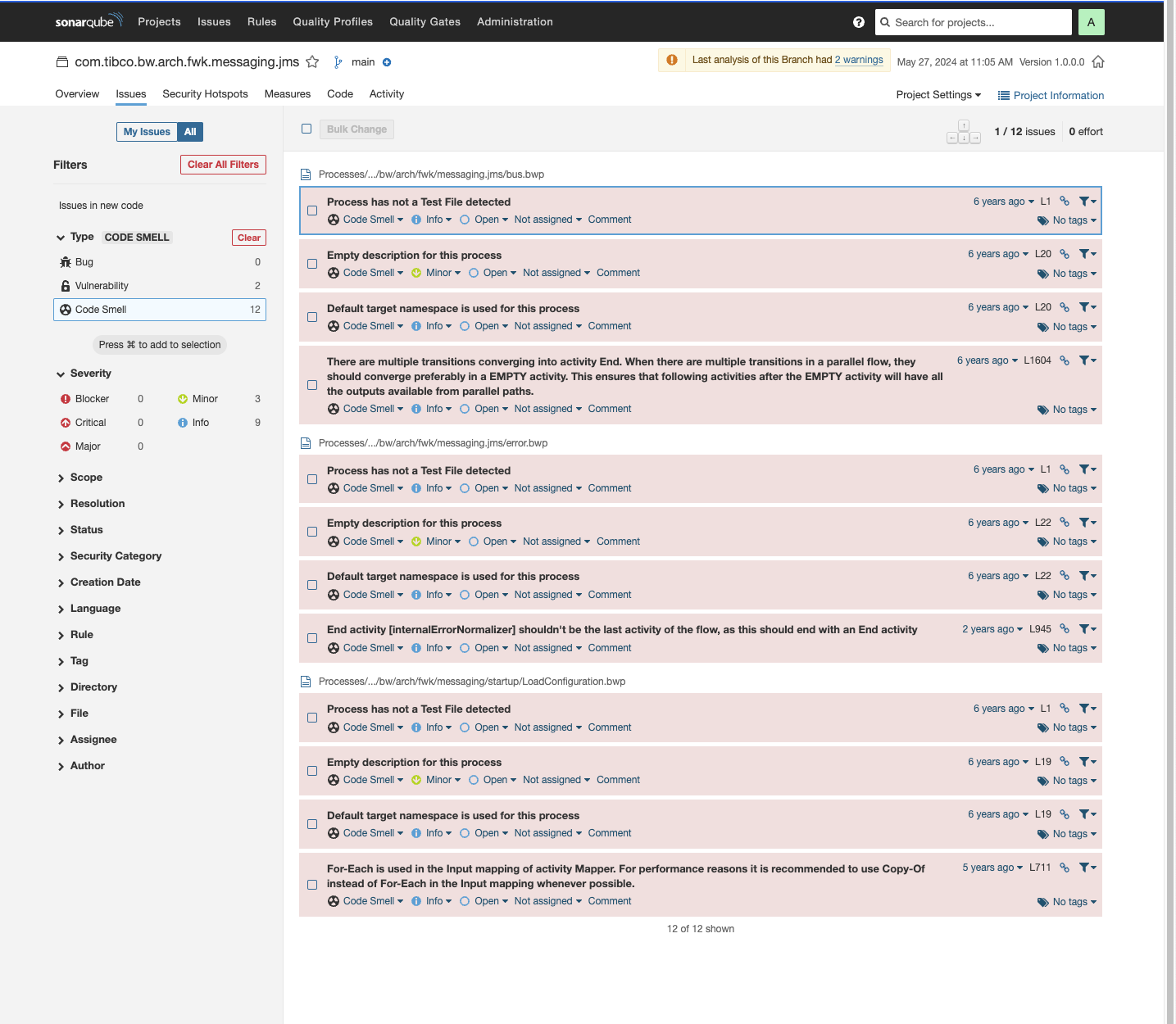Click the 'Issues in new code' filter
This screenshot has width=1176, height=1024.
coord(101,206)
